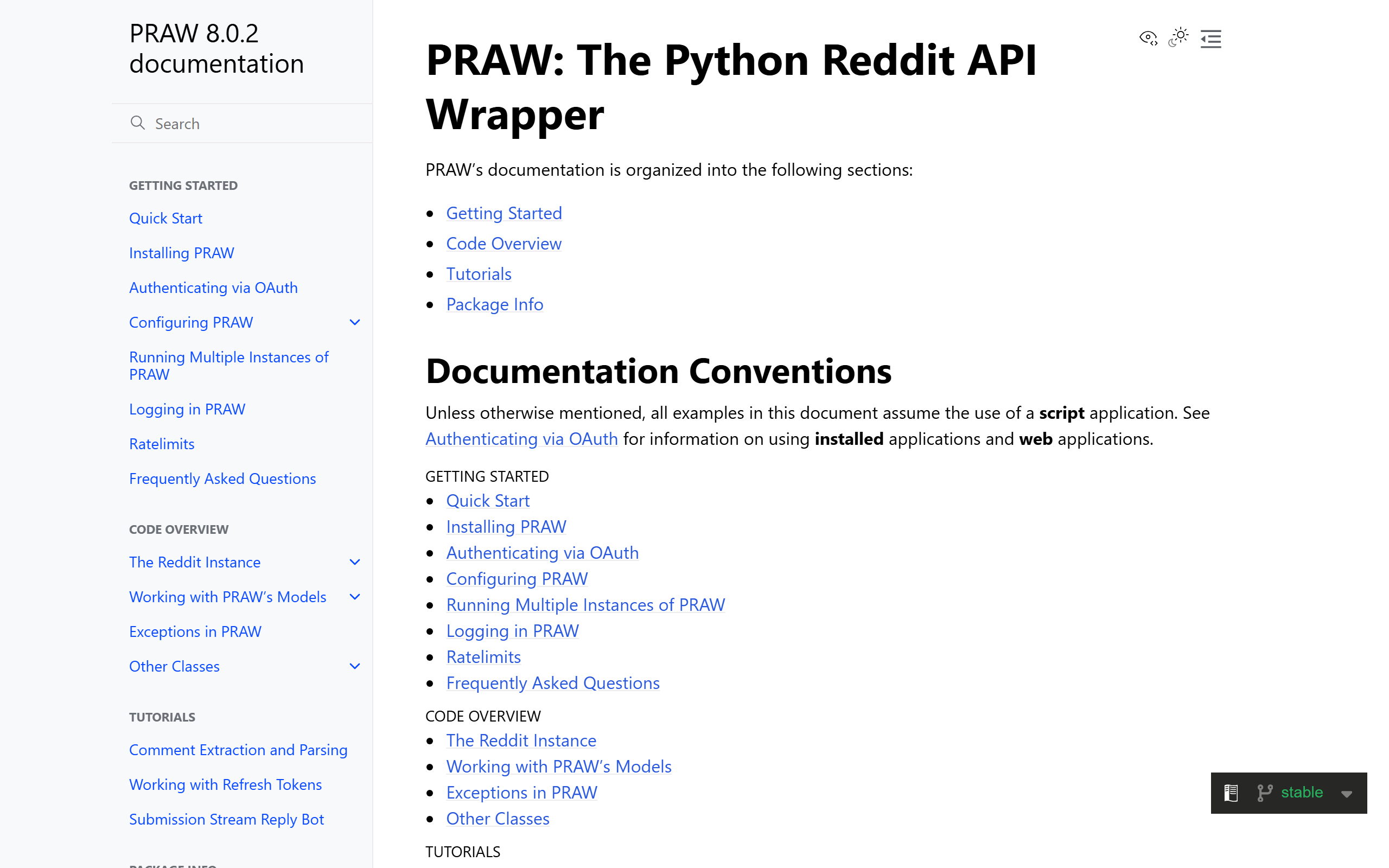Open Comment Extraction and Parsing tutorial

point(238,750)
